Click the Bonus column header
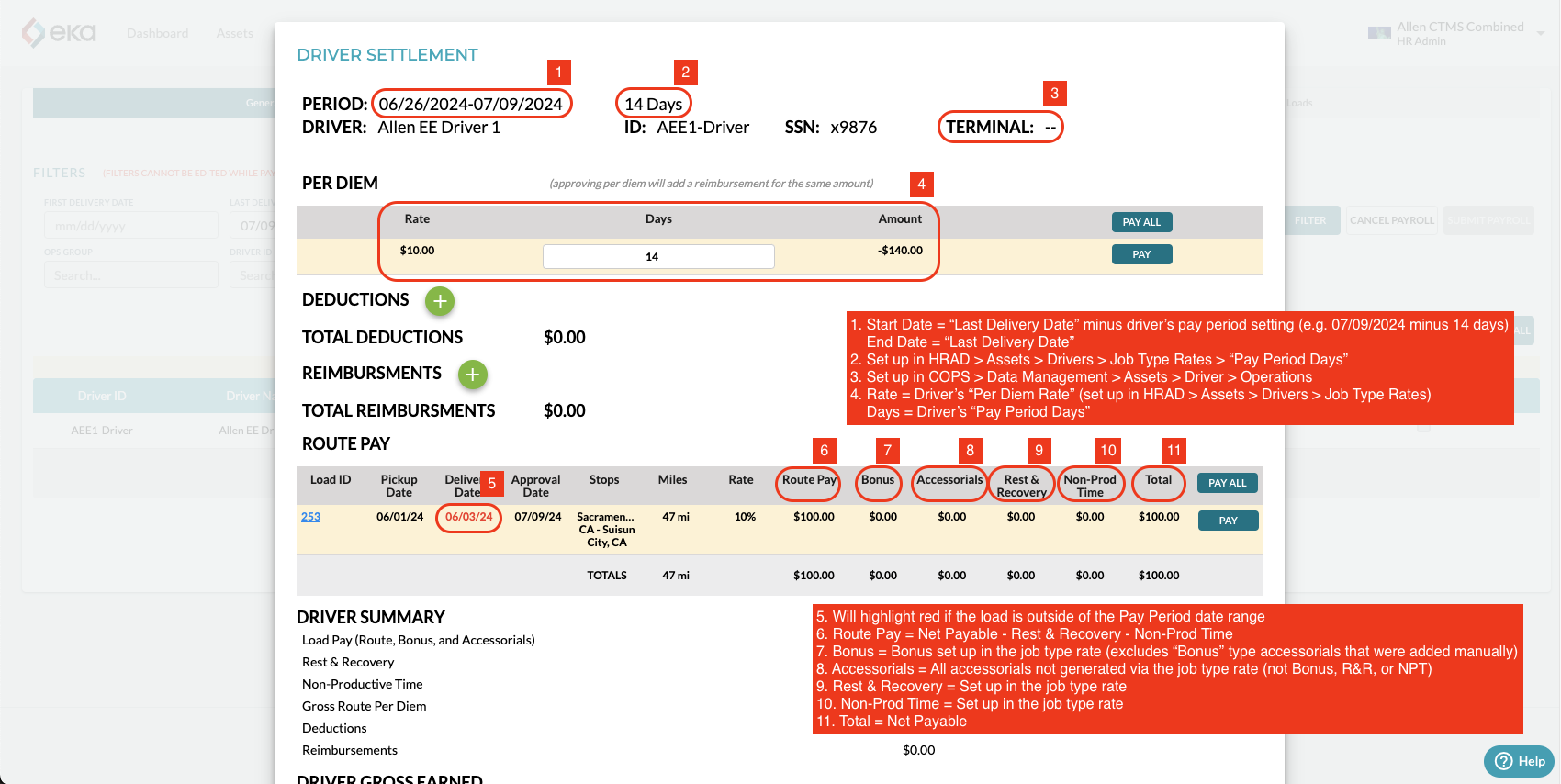This screenshot has width=1561, height=784. 878,480
